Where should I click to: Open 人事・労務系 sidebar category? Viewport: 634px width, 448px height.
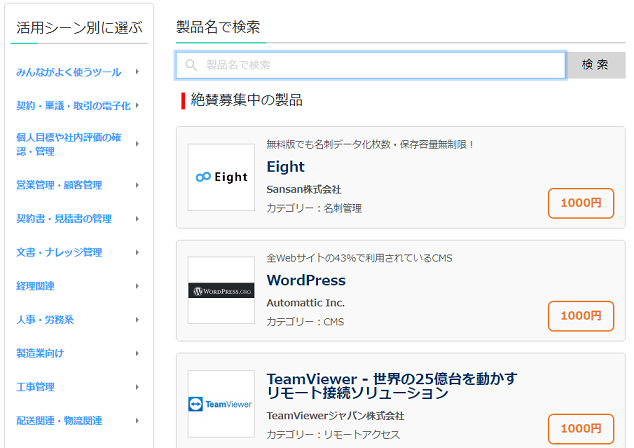point(45,320)
